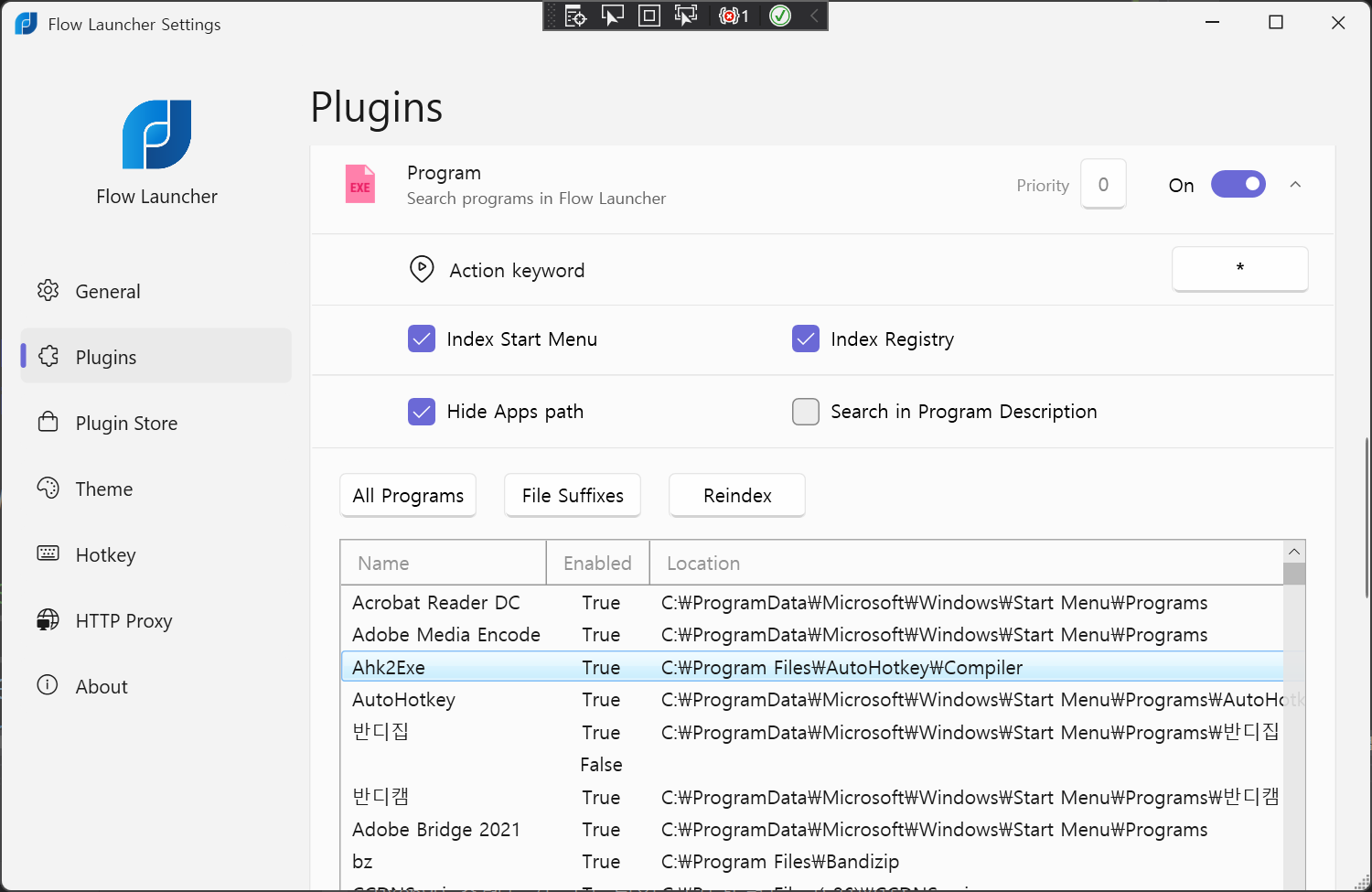This screenshot has height=892, width=1372.
Task: Click the HTTP Proxy globe icon
Action: [x=48, y=620]
